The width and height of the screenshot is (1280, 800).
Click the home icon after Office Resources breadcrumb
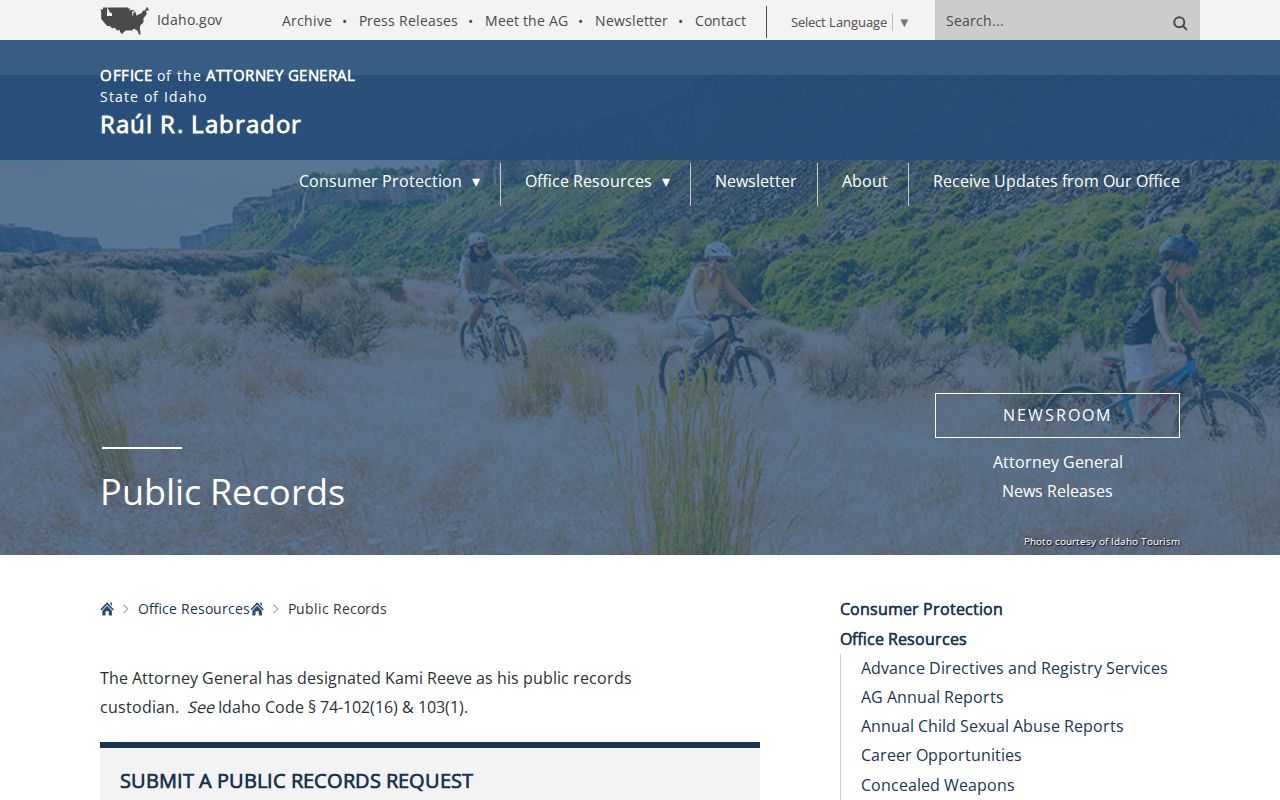(x=257, y=609)
